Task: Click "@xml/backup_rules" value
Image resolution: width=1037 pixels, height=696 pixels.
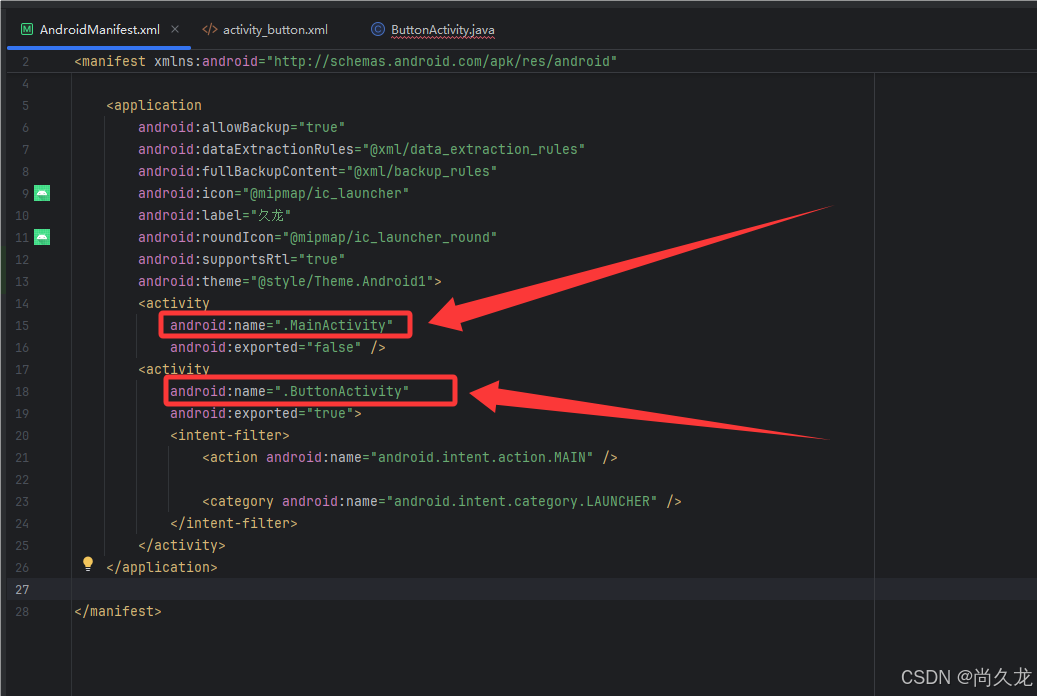Action: point(422,171)
